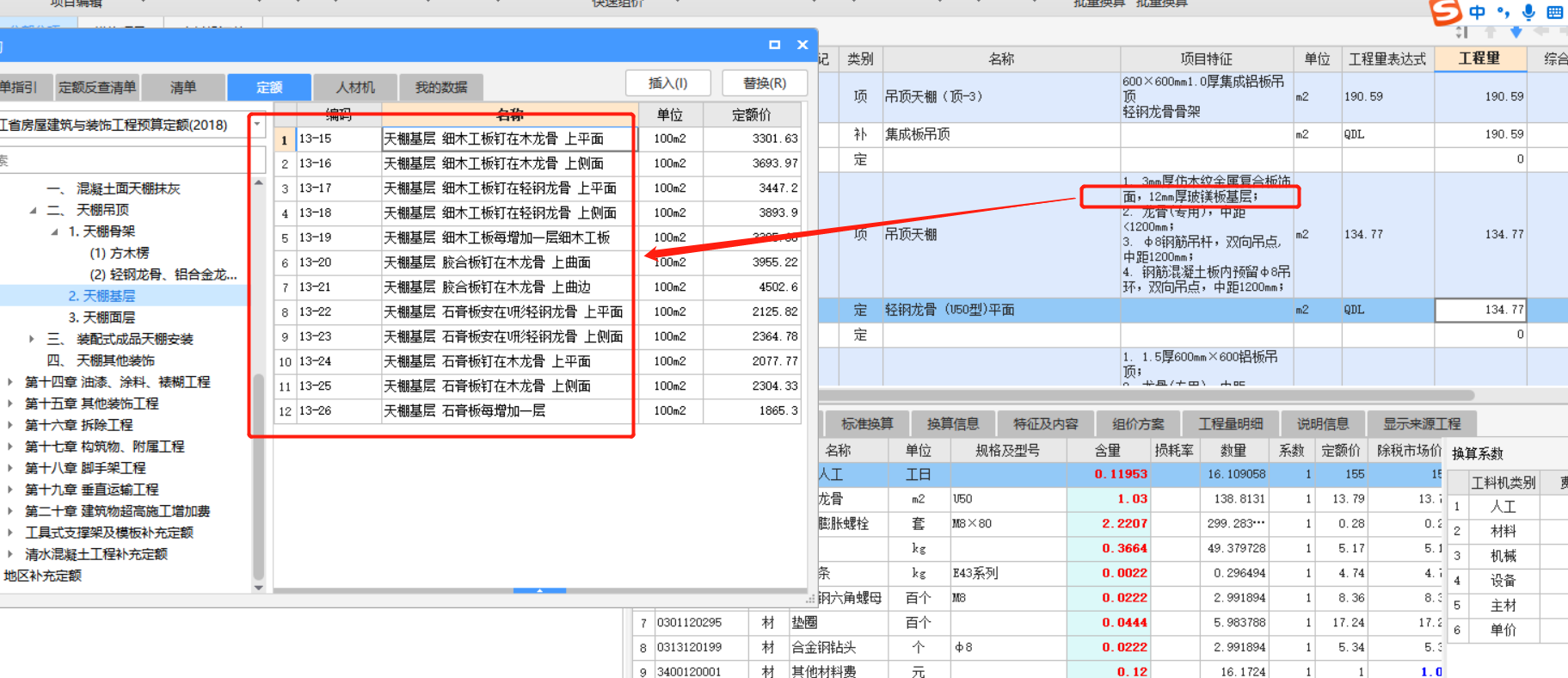Image resolution: width=1568 pixels, height=678 pixels.
Task: Open the 组价方案 tab
Action: tap(1138, 423)
